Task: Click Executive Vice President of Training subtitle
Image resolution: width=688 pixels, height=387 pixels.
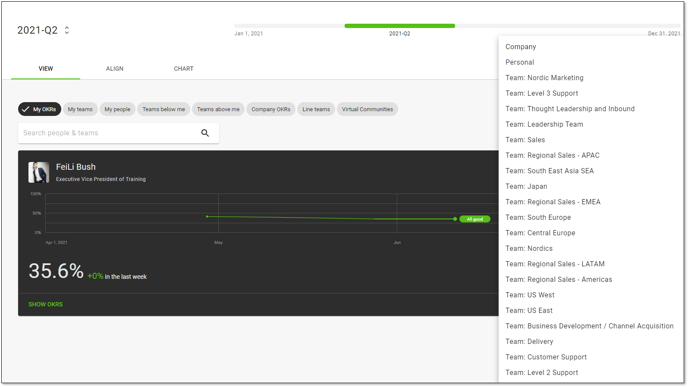Action: [x=100, y=179]
